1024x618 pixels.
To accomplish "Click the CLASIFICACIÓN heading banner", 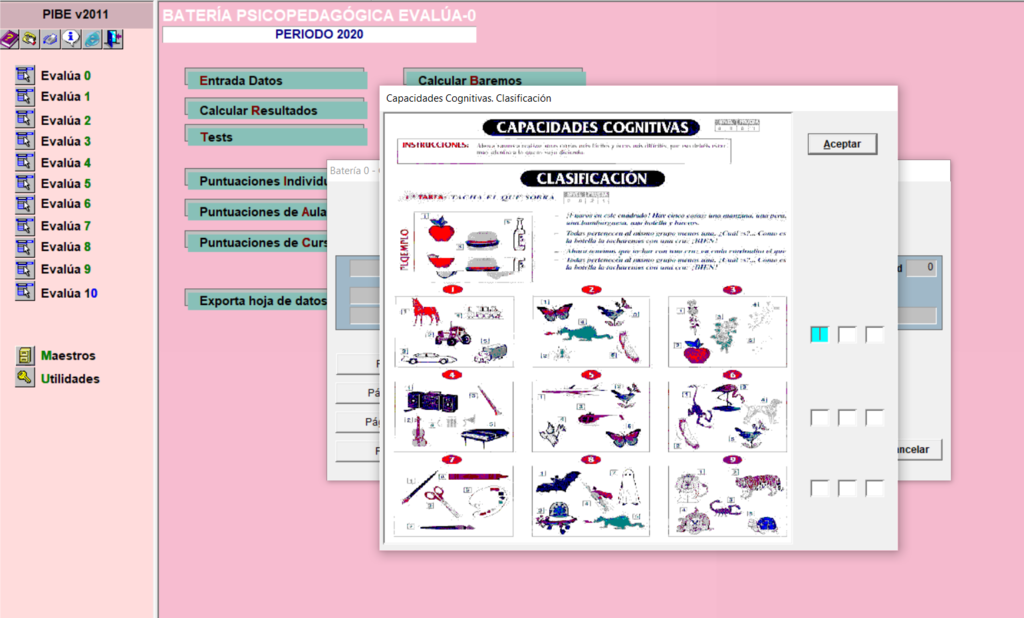I will 592,178.
